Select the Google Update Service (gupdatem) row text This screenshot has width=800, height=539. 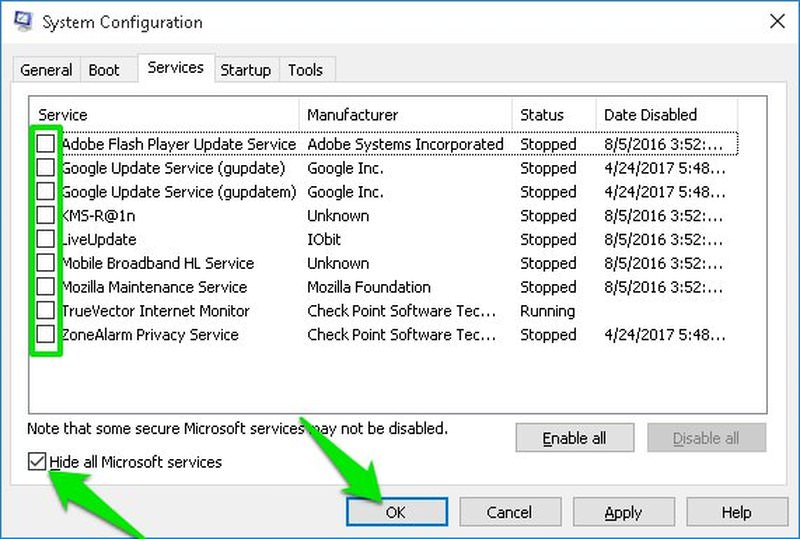pyautogui.click(x=179, y=192)
